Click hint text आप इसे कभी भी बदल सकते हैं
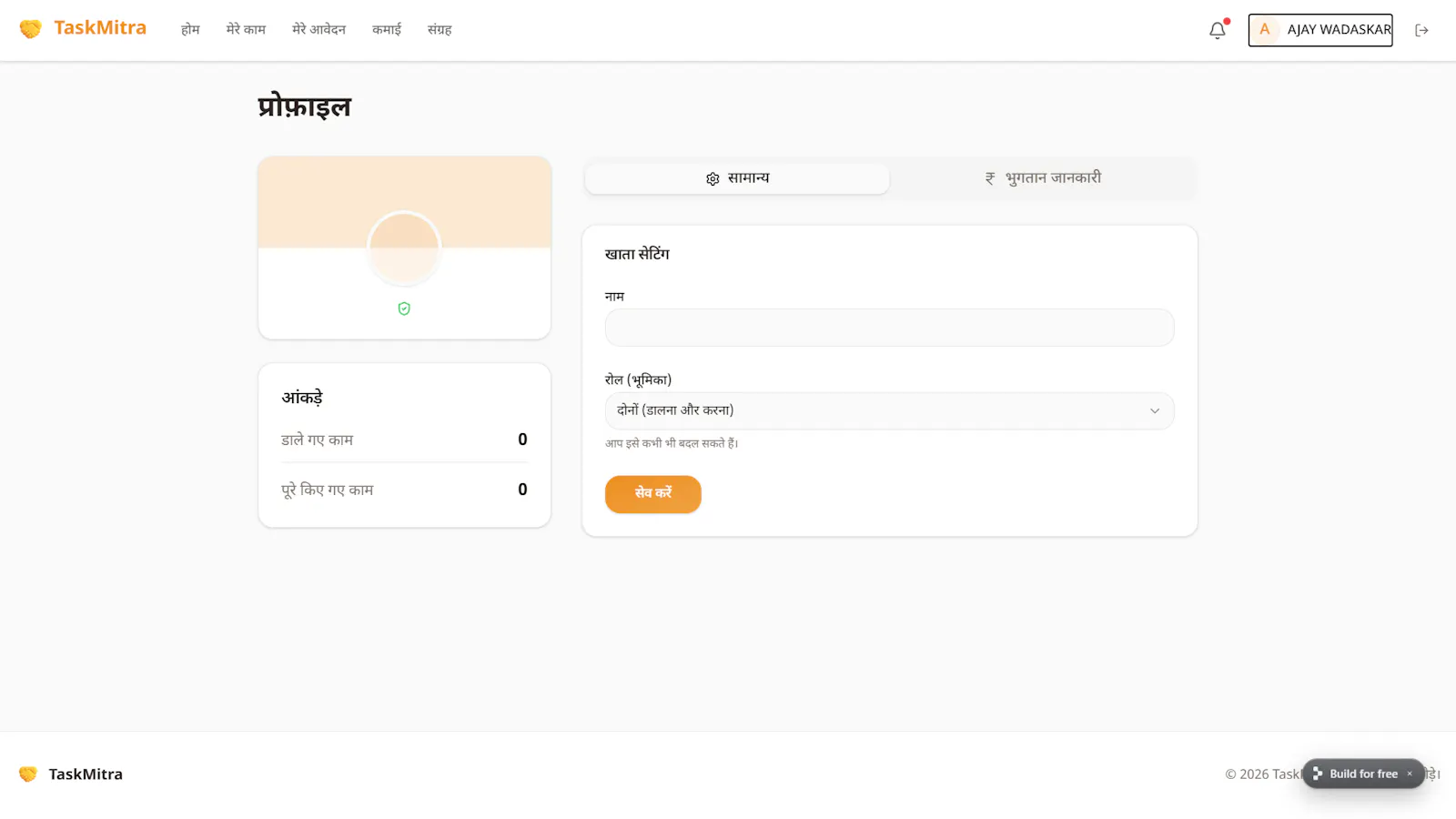1456x819 pixels. click(672, 443)
